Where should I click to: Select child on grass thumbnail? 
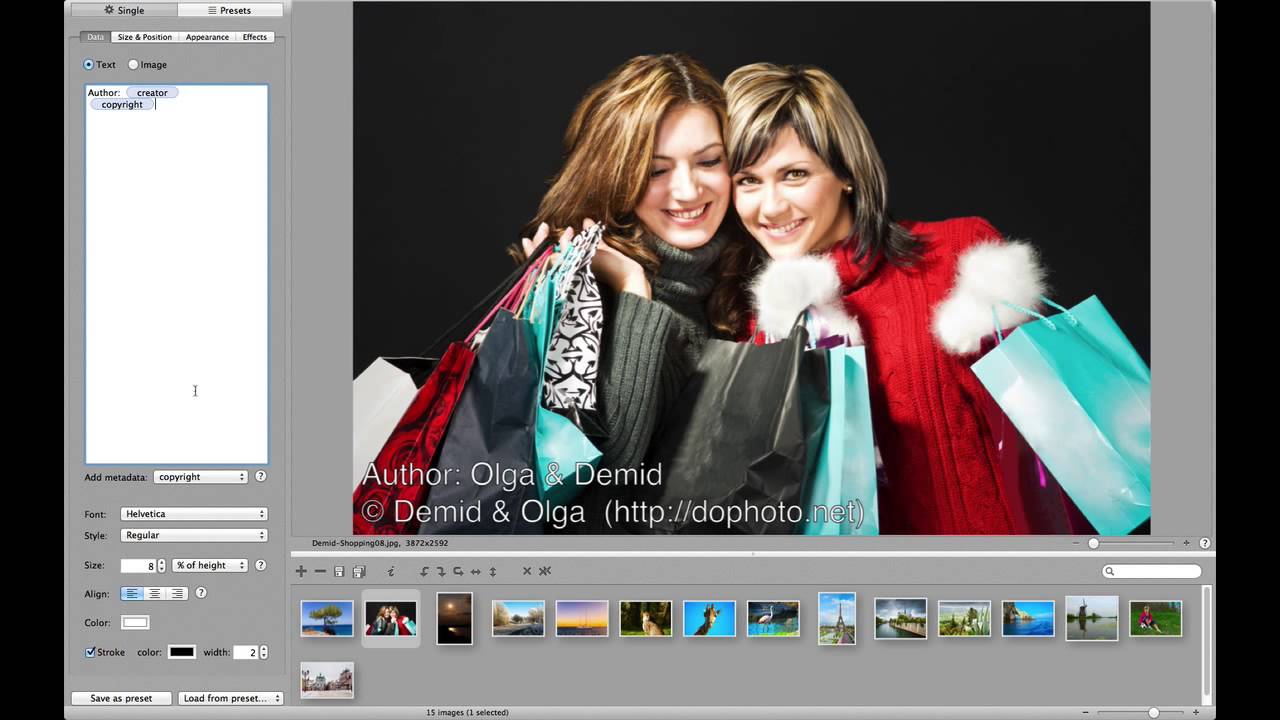(x=1156, y=618)
